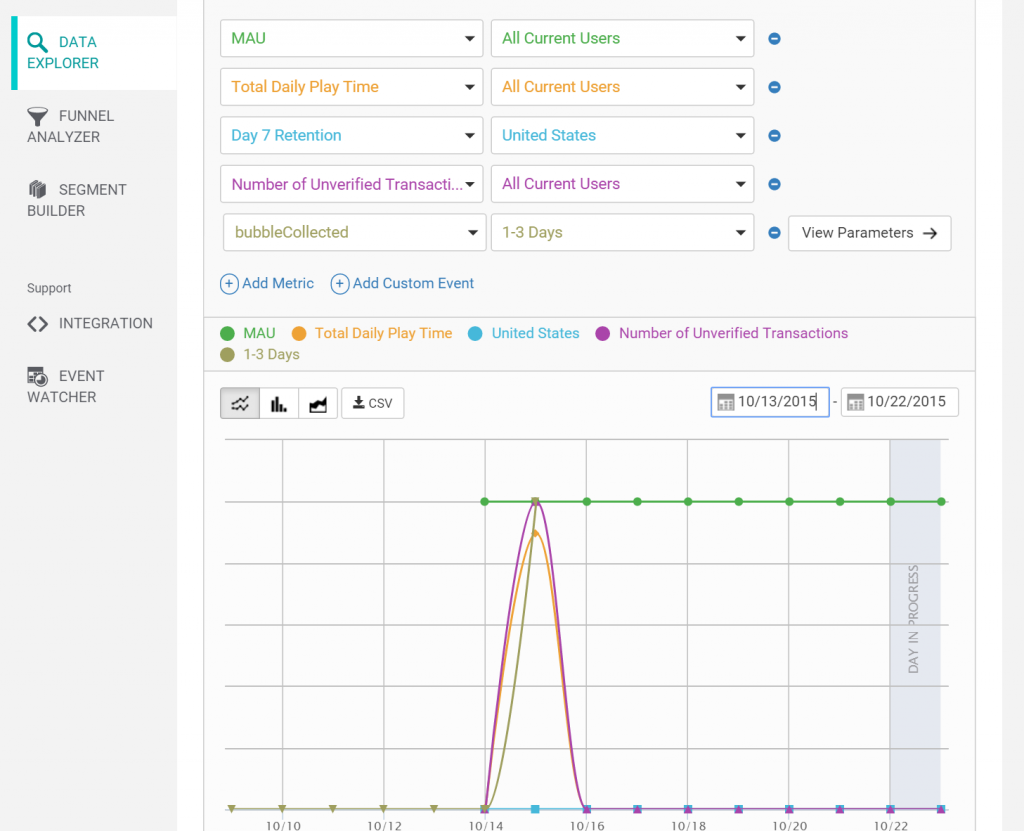Screen dimensions: 1024x831
Task: Toggle the United States legend color dot
Action: pyautogui.click(x=475, y=334)
